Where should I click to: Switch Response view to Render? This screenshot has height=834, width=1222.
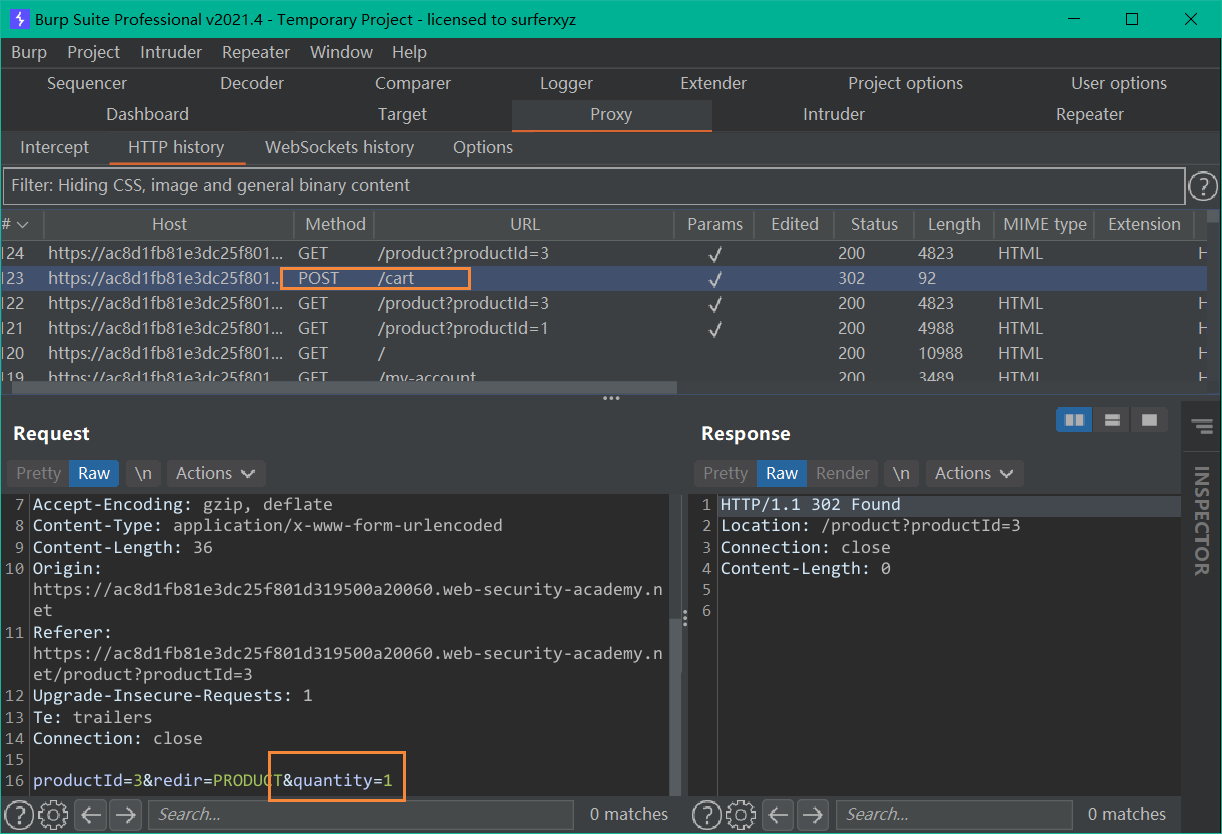pyautogui.click(x=843, y=473)
